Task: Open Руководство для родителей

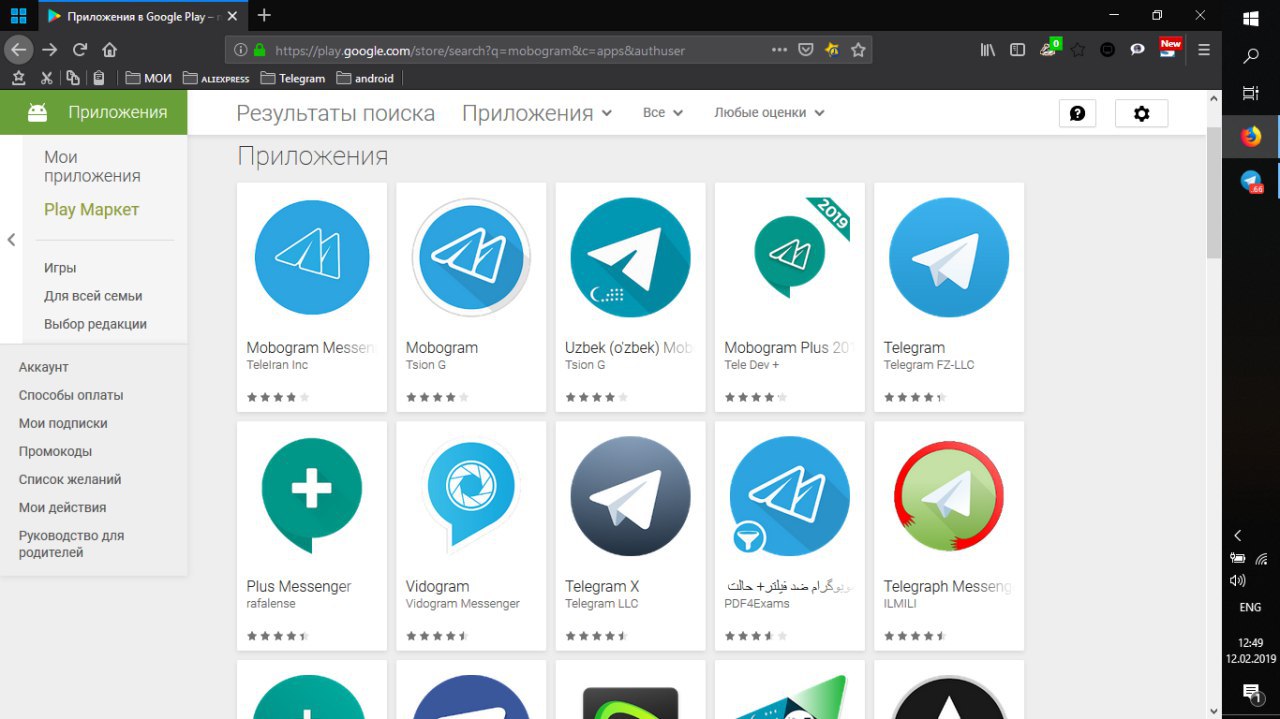Action: click(x=71, y=544)
